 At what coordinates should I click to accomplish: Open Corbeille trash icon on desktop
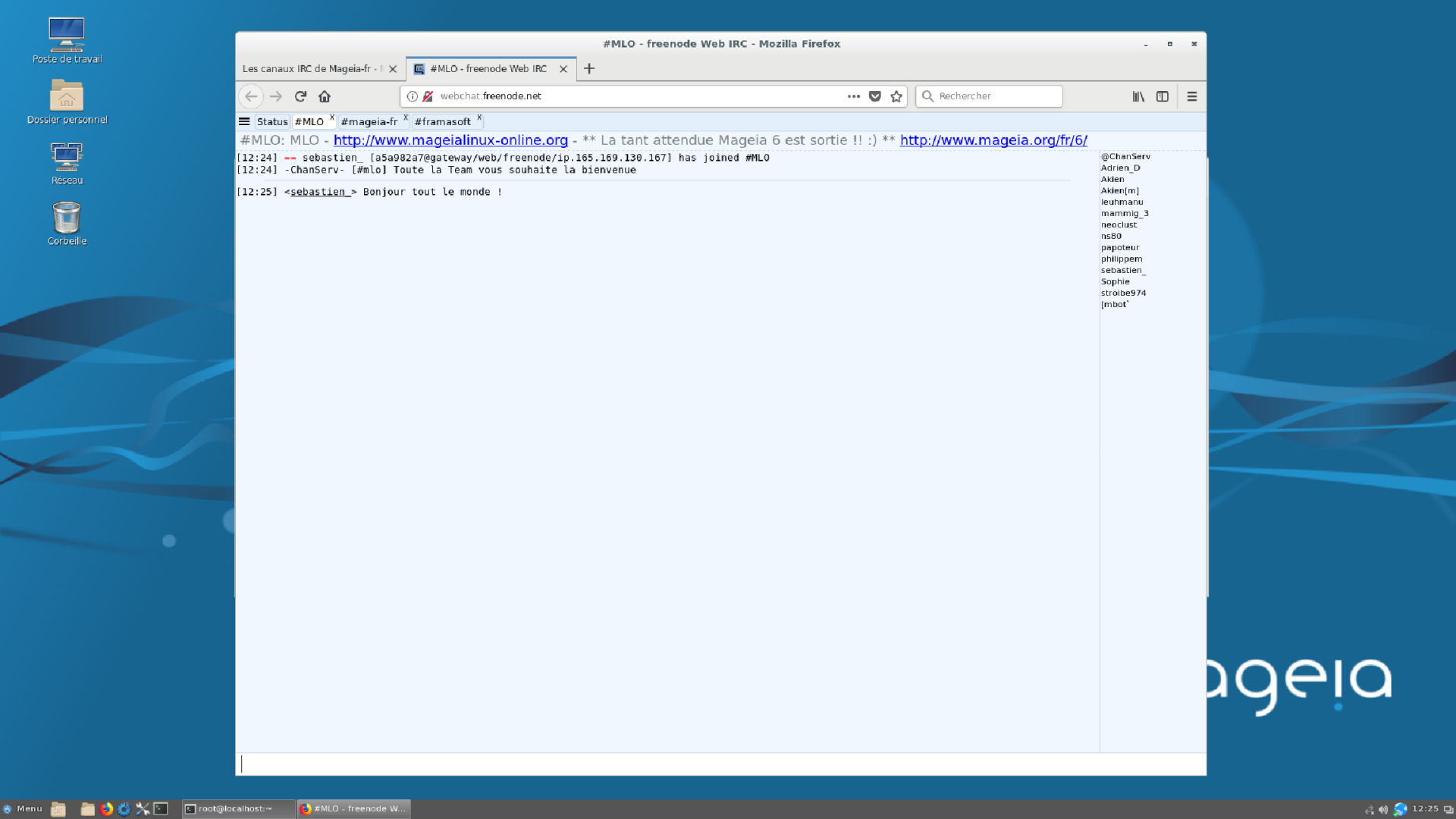67,223
